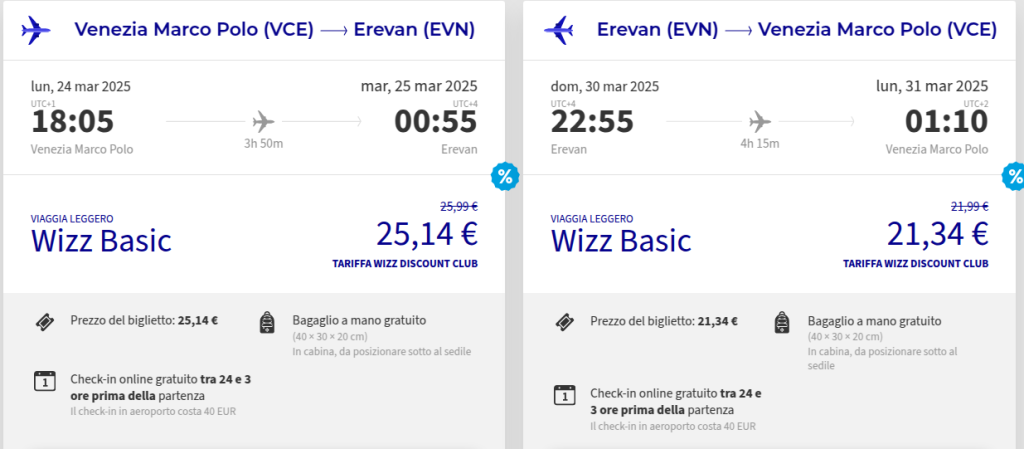Image resolution: width=1024 pixels, height=449 pixels.
Task: Click the calendar icon in return check-in info
Action: tap(564, 395)
